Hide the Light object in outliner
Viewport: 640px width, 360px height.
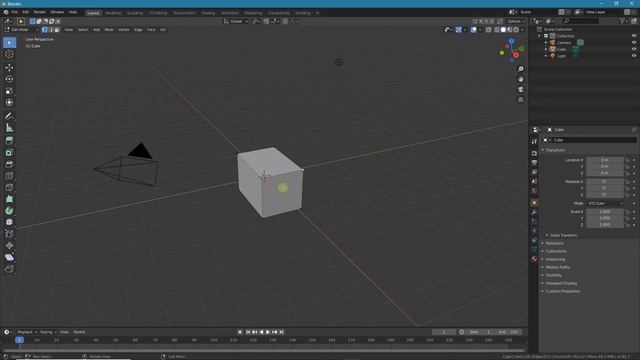[634, 56]
